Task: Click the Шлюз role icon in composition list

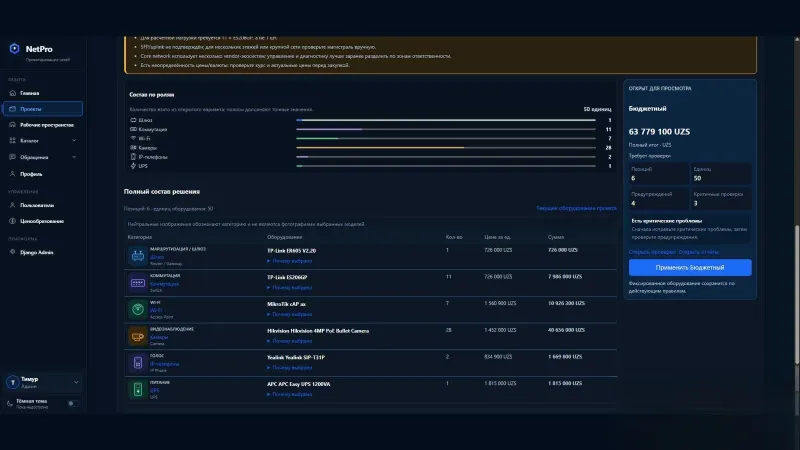Action: tap(133, 120)
